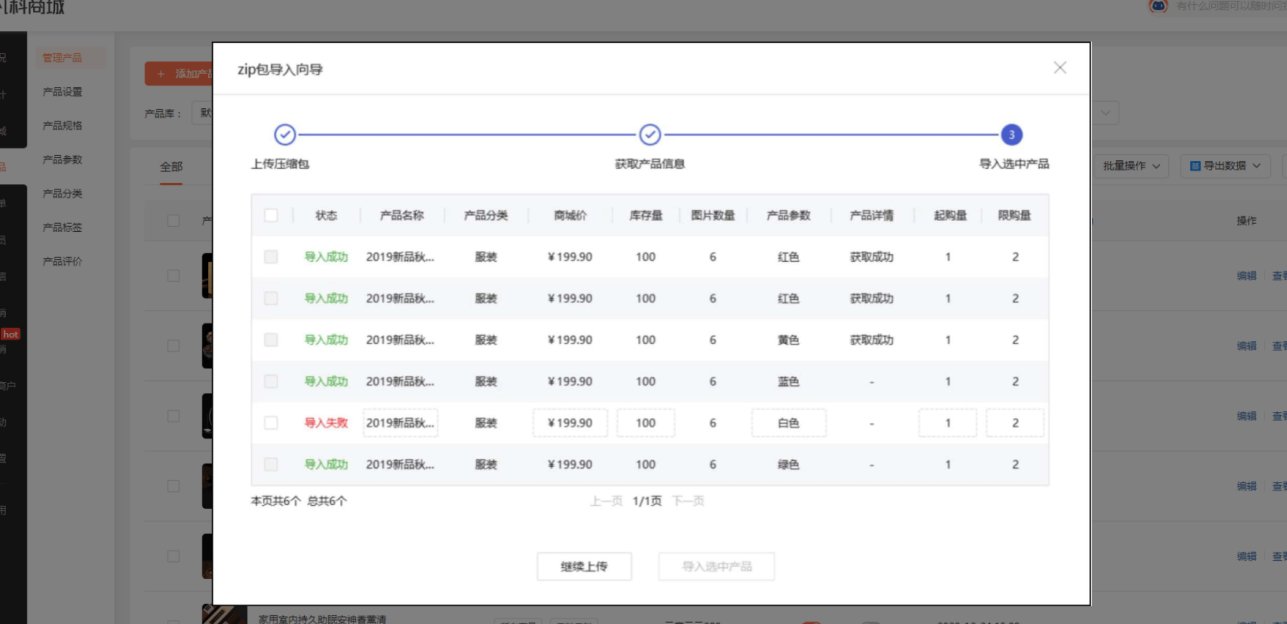Click the 产品分类 column header
Viewport: 1287px width, 624px height.
pos(486,215)
